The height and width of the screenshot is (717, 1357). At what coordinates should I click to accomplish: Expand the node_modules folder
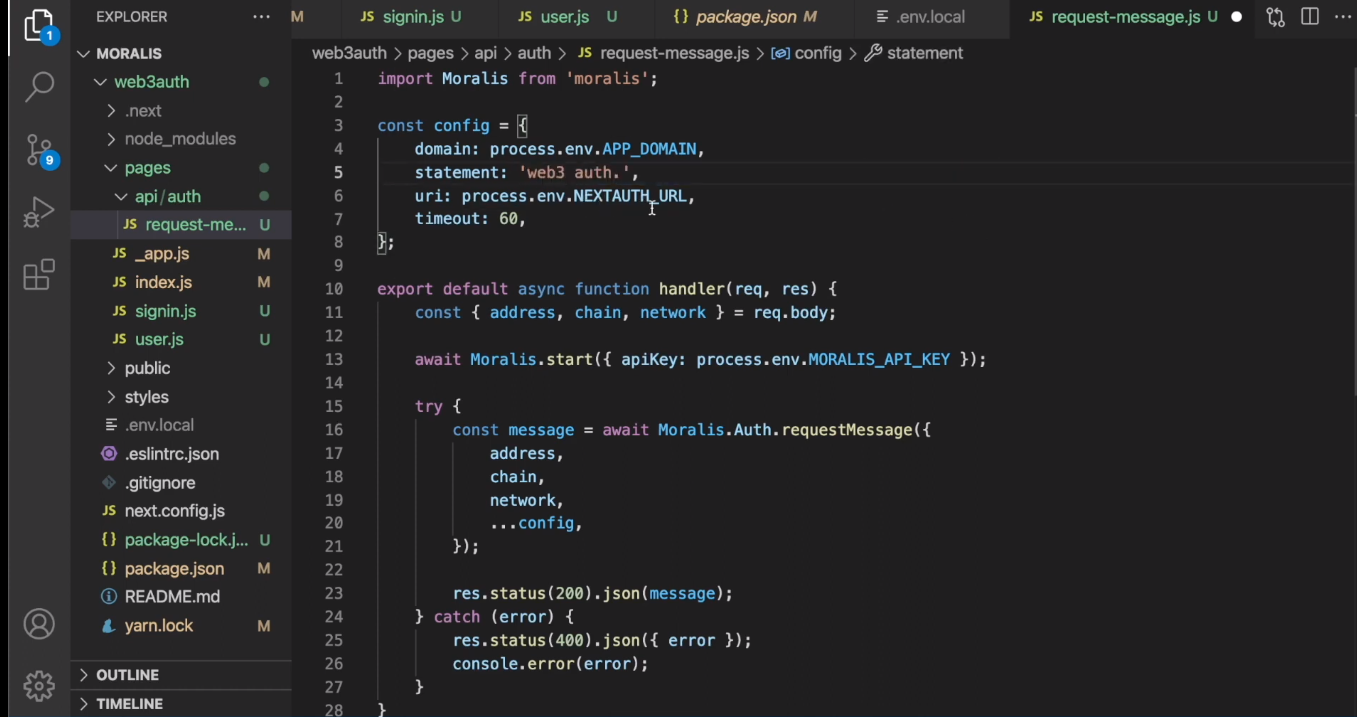(x=180, y=139)
